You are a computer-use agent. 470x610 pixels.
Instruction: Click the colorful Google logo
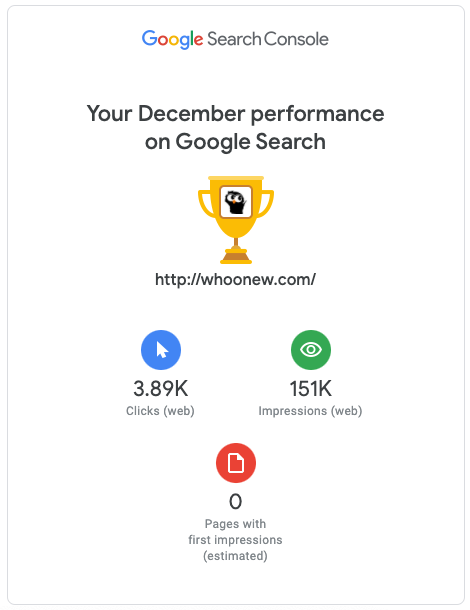[172, 39]
